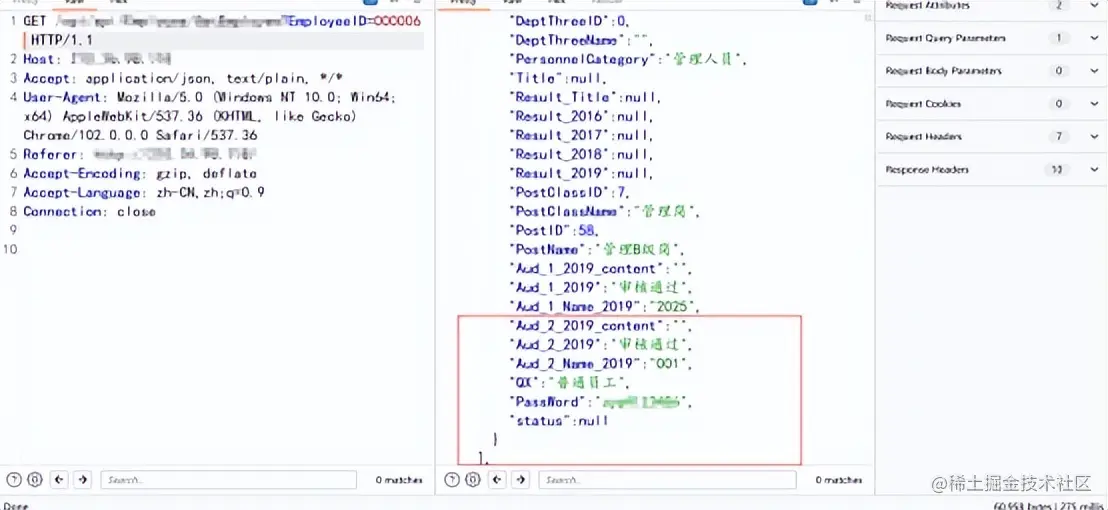Click the Chrome/102.0.0.0 Safari/537.36 line
The height and width of the screenshot is (510, 1108).
tap(140, 136)
